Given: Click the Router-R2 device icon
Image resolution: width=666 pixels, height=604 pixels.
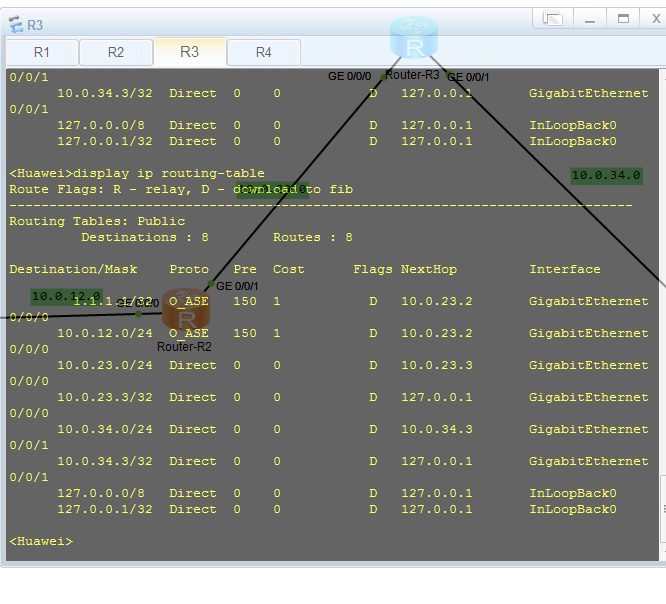Looking at the screenshot, I should 186,309.
